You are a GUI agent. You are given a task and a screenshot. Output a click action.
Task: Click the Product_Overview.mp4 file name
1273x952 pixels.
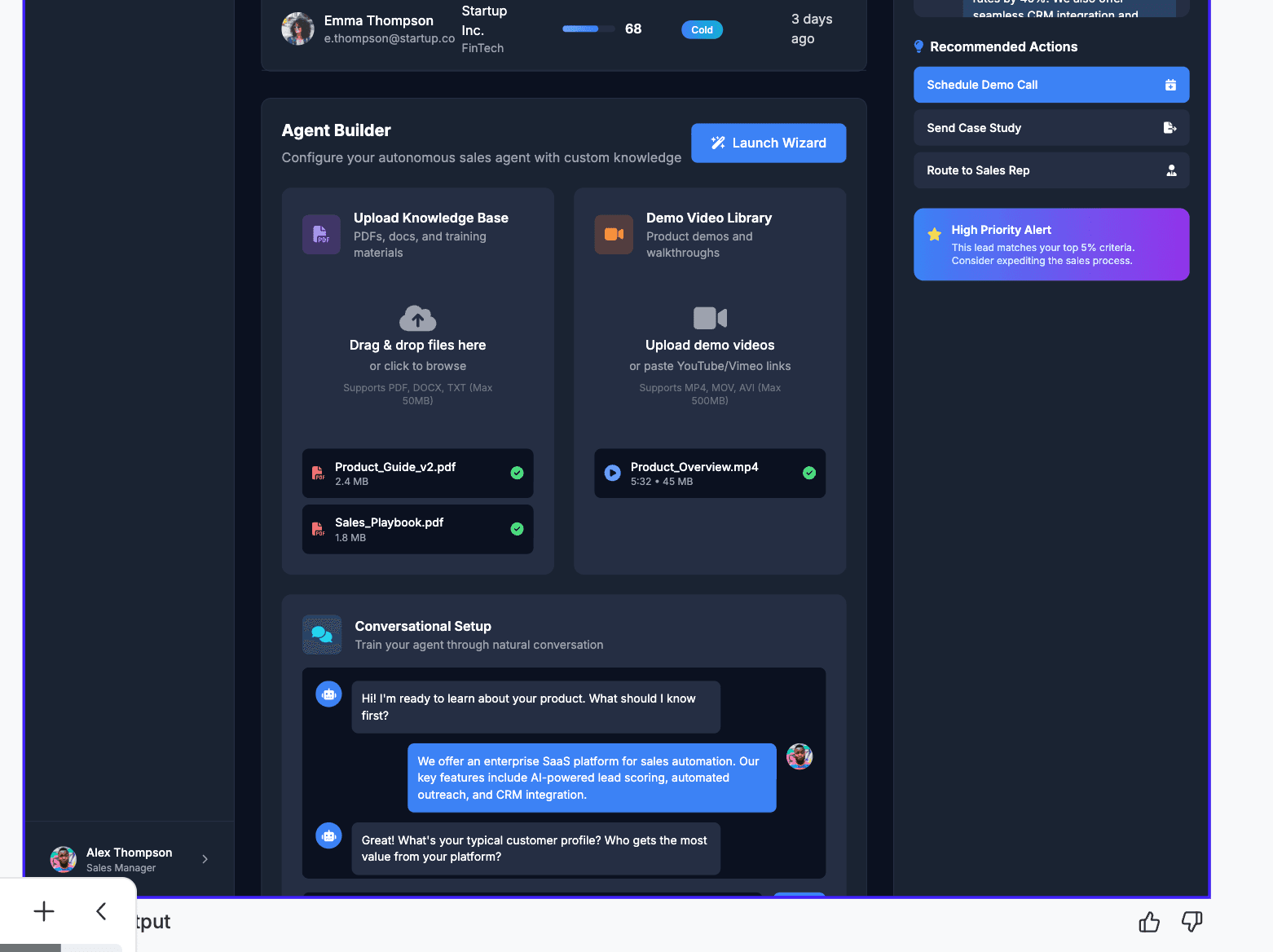tap(694, 467)
